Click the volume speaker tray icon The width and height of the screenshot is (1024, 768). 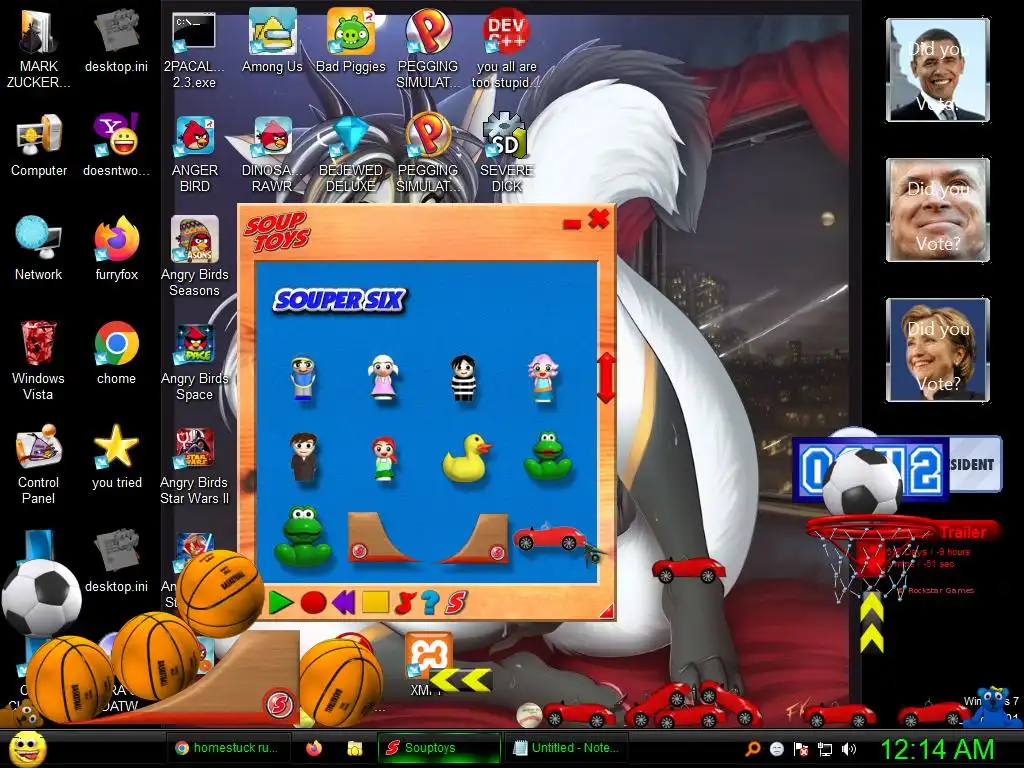click(x=848, y=749)
